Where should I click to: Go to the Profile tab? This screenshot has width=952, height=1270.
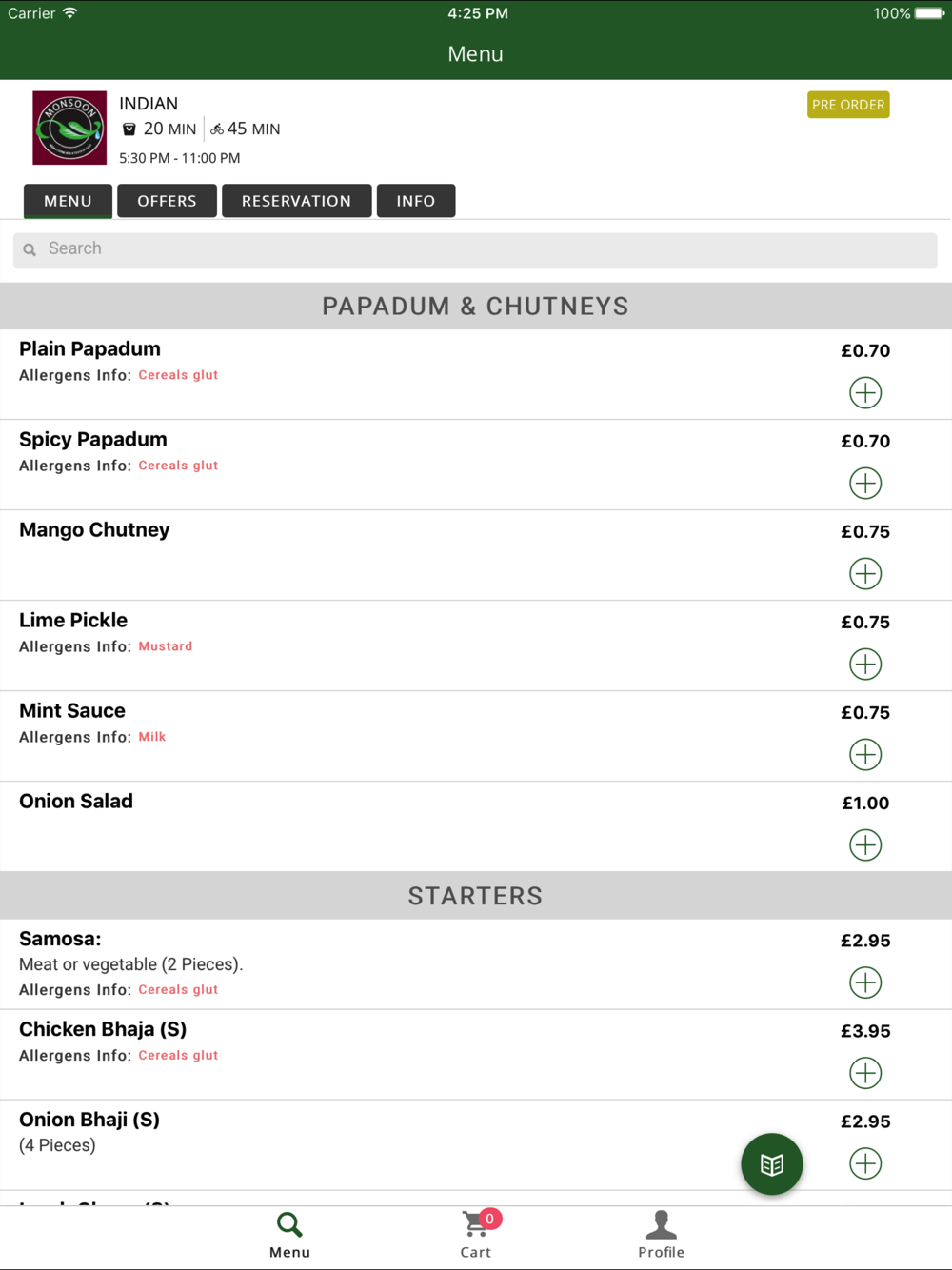click(x=661, y=1234)
